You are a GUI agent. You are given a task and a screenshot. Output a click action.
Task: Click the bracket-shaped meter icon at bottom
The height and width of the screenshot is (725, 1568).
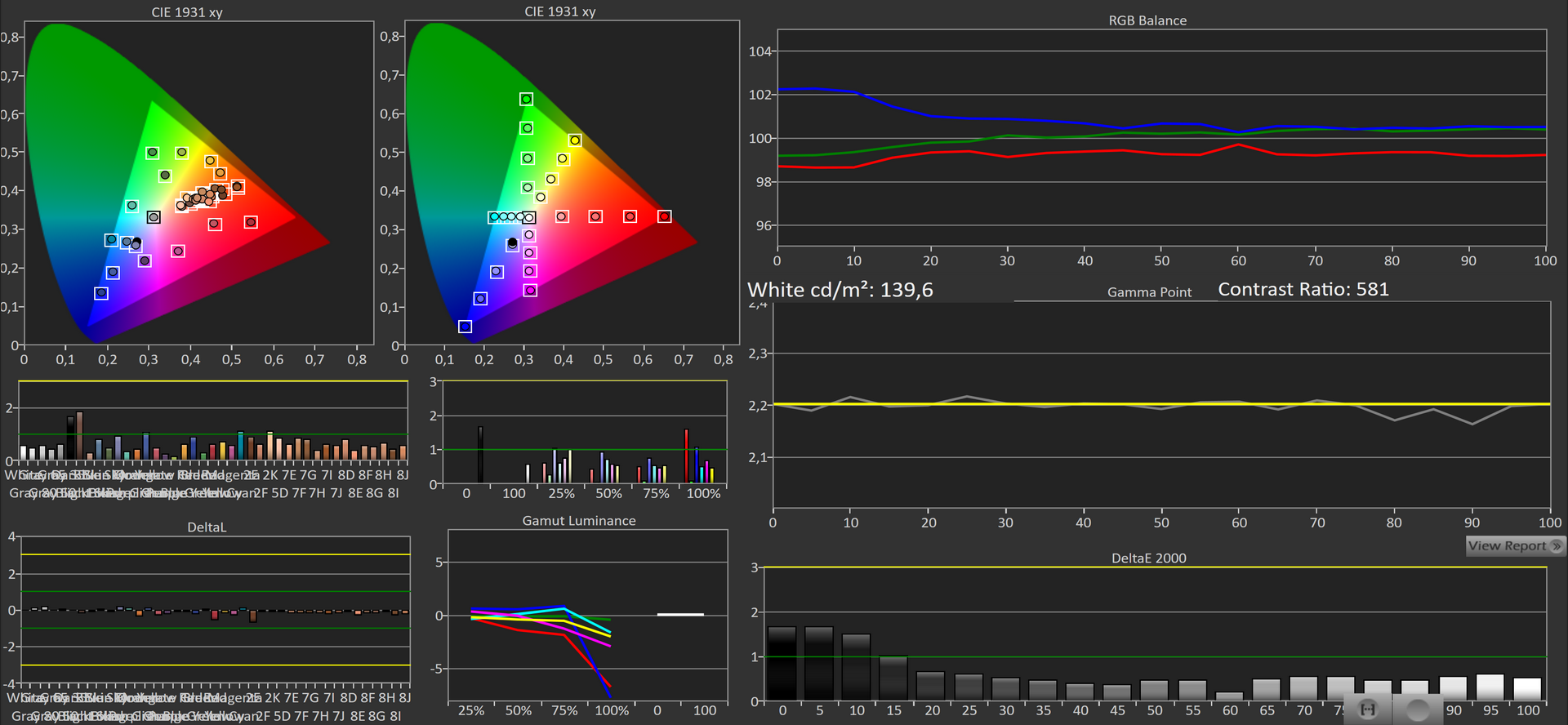(1368, 709)
